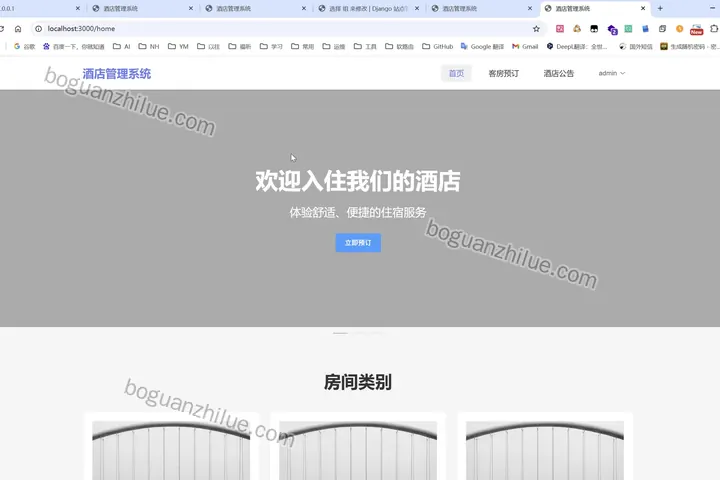Screen dimensions: 720x480
Task: Open the blue bookmark-shaped extension icon
Action: point(645,29)
